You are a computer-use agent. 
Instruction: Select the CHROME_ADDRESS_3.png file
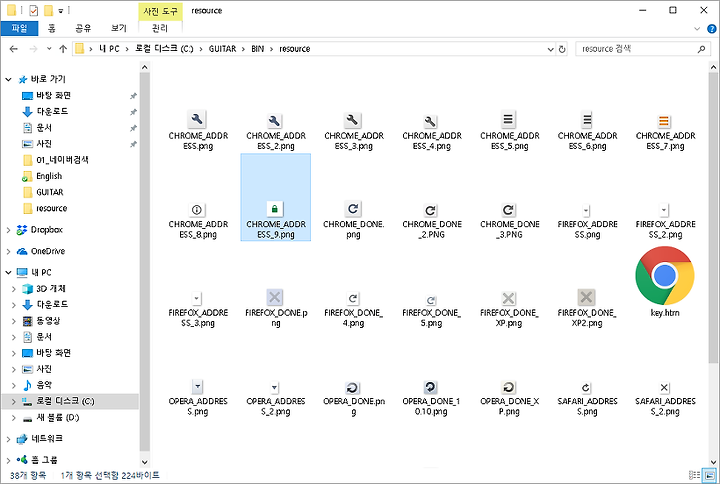point(354,131)
